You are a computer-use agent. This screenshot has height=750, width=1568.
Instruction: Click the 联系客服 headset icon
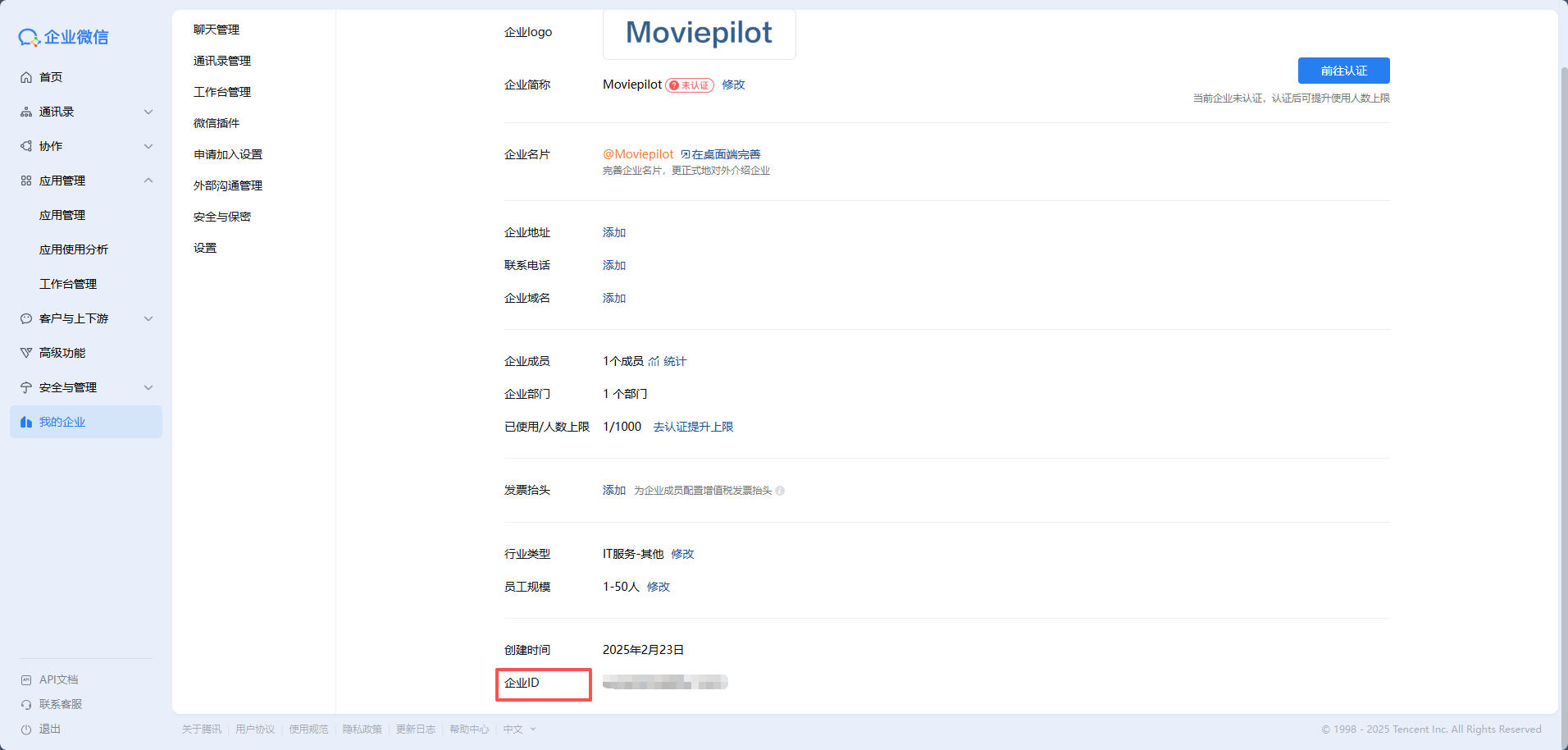(x=26, y=705)
